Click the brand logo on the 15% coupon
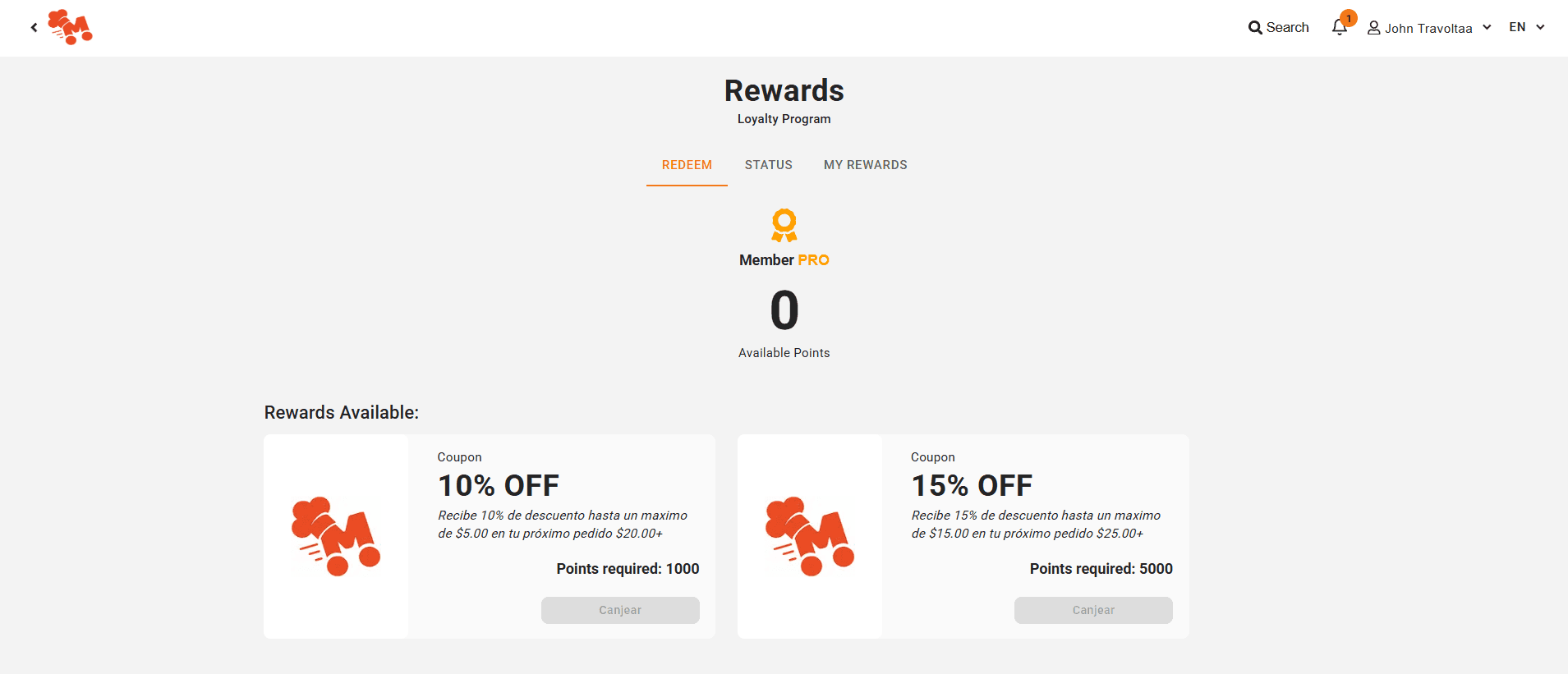The image size is (1568, 674). point(809,536)
